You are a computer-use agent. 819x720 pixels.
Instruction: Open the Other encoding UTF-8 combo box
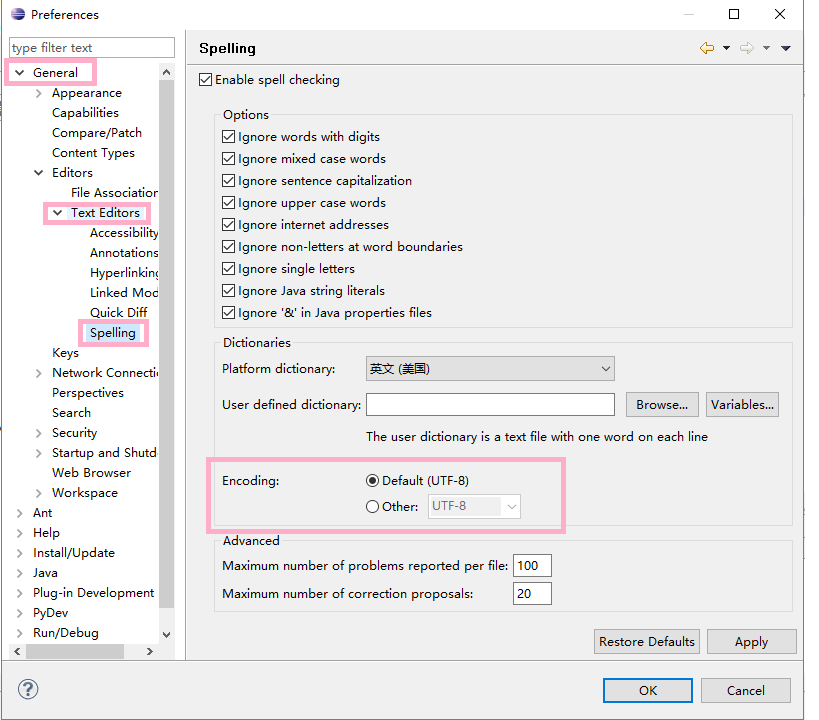[474, 506]
